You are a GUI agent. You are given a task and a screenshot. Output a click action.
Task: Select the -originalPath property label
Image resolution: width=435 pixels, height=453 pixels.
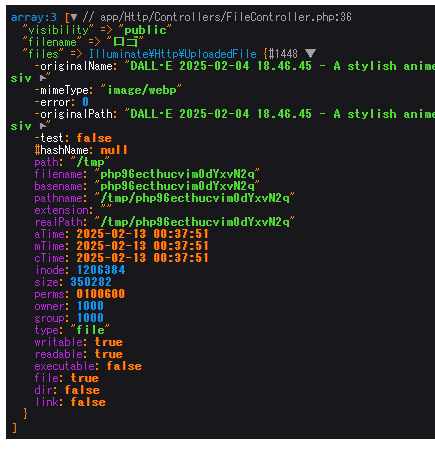(73, 114)
